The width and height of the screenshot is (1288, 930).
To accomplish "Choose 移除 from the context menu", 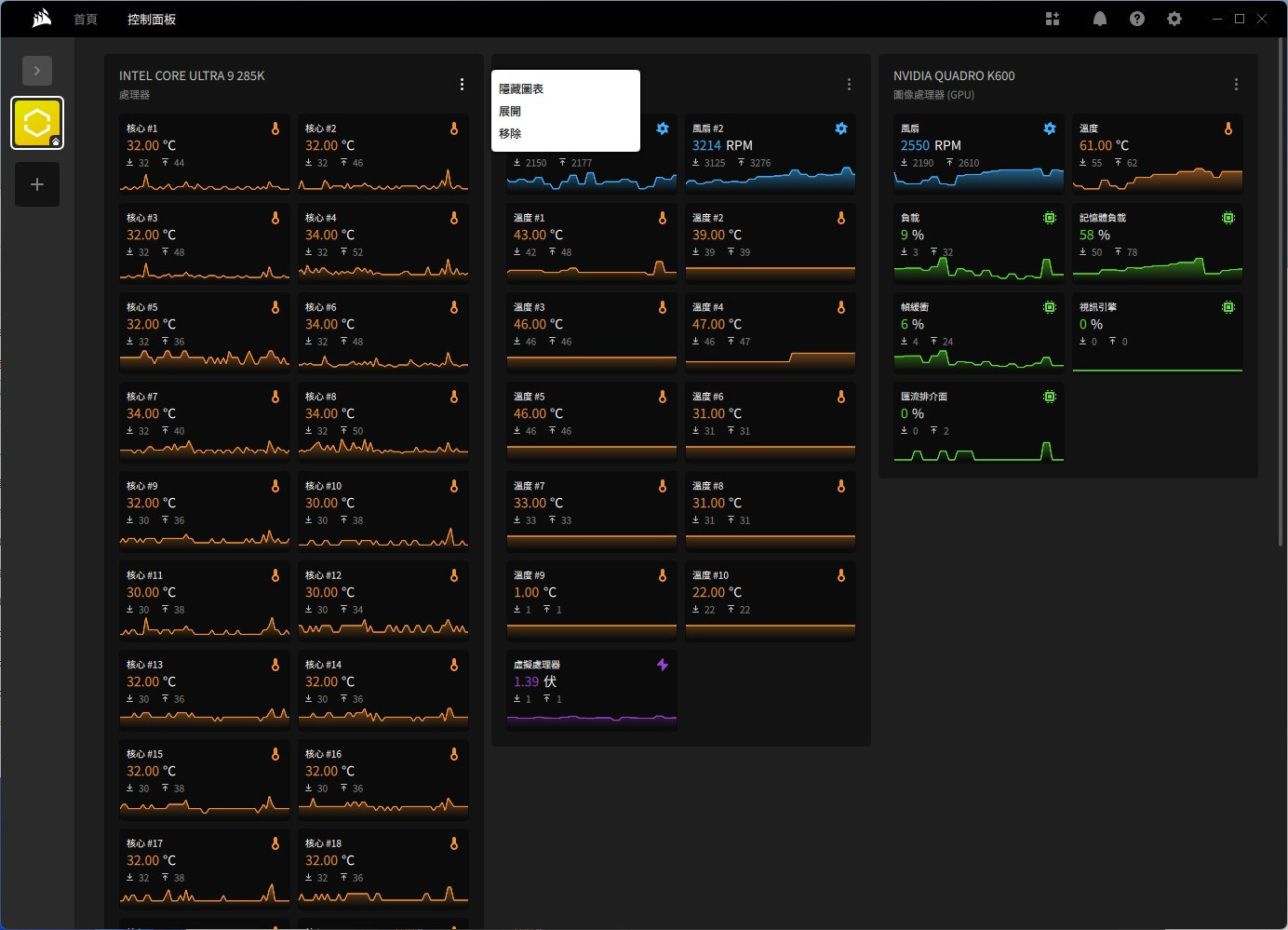I will tap(510, 133).
